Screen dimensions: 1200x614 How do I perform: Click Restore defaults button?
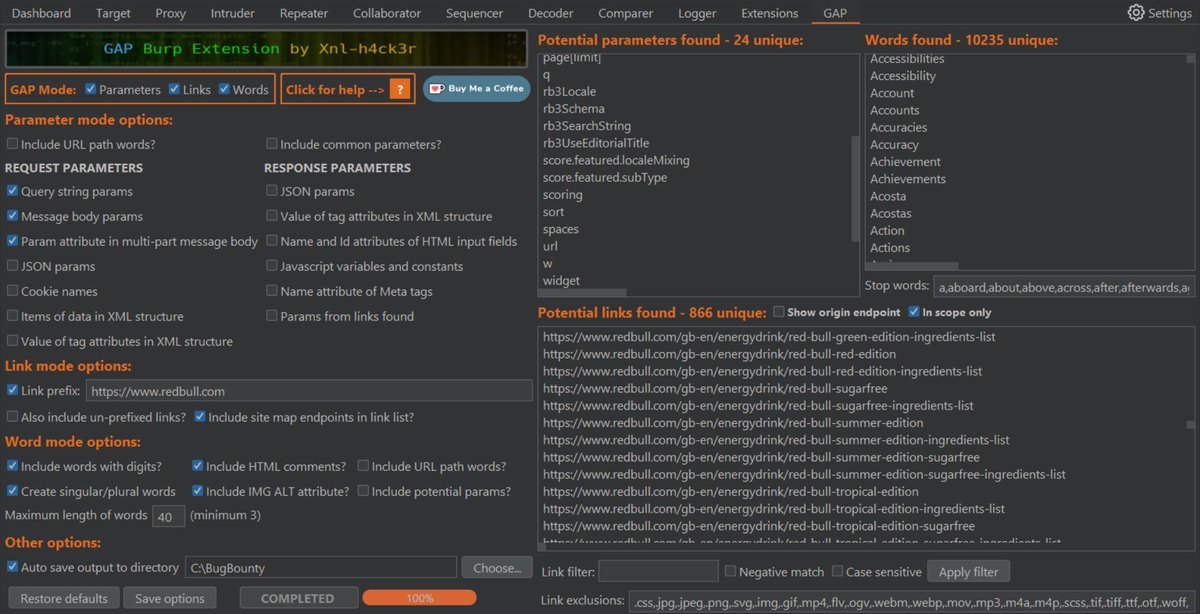tap(63, 598)
